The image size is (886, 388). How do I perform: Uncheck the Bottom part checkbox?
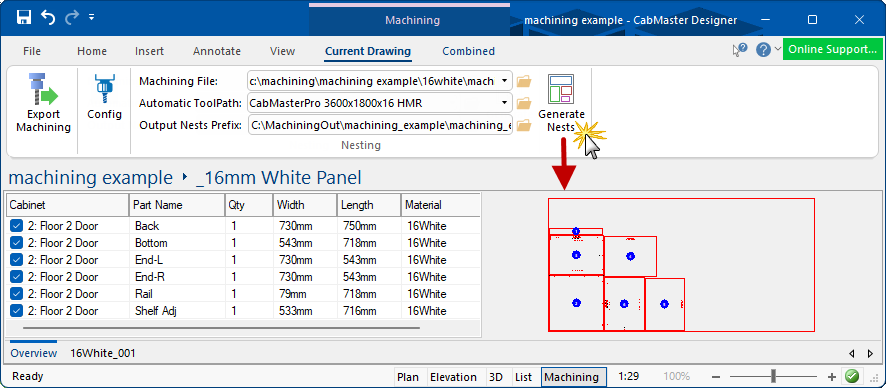(16, 243)
